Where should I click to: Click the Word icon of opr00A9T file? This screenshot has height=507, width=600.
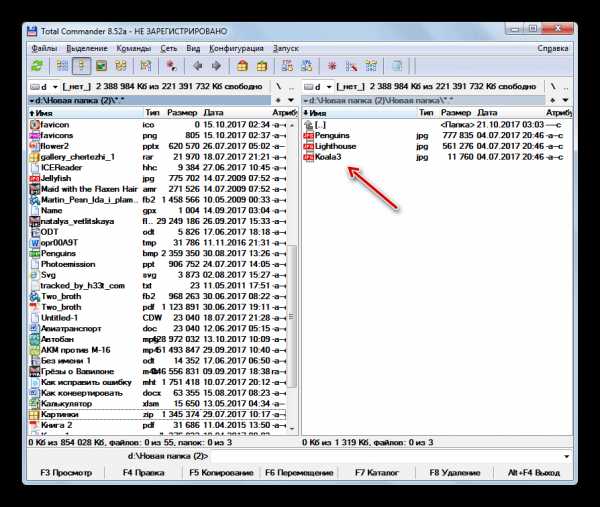point(35,243)
